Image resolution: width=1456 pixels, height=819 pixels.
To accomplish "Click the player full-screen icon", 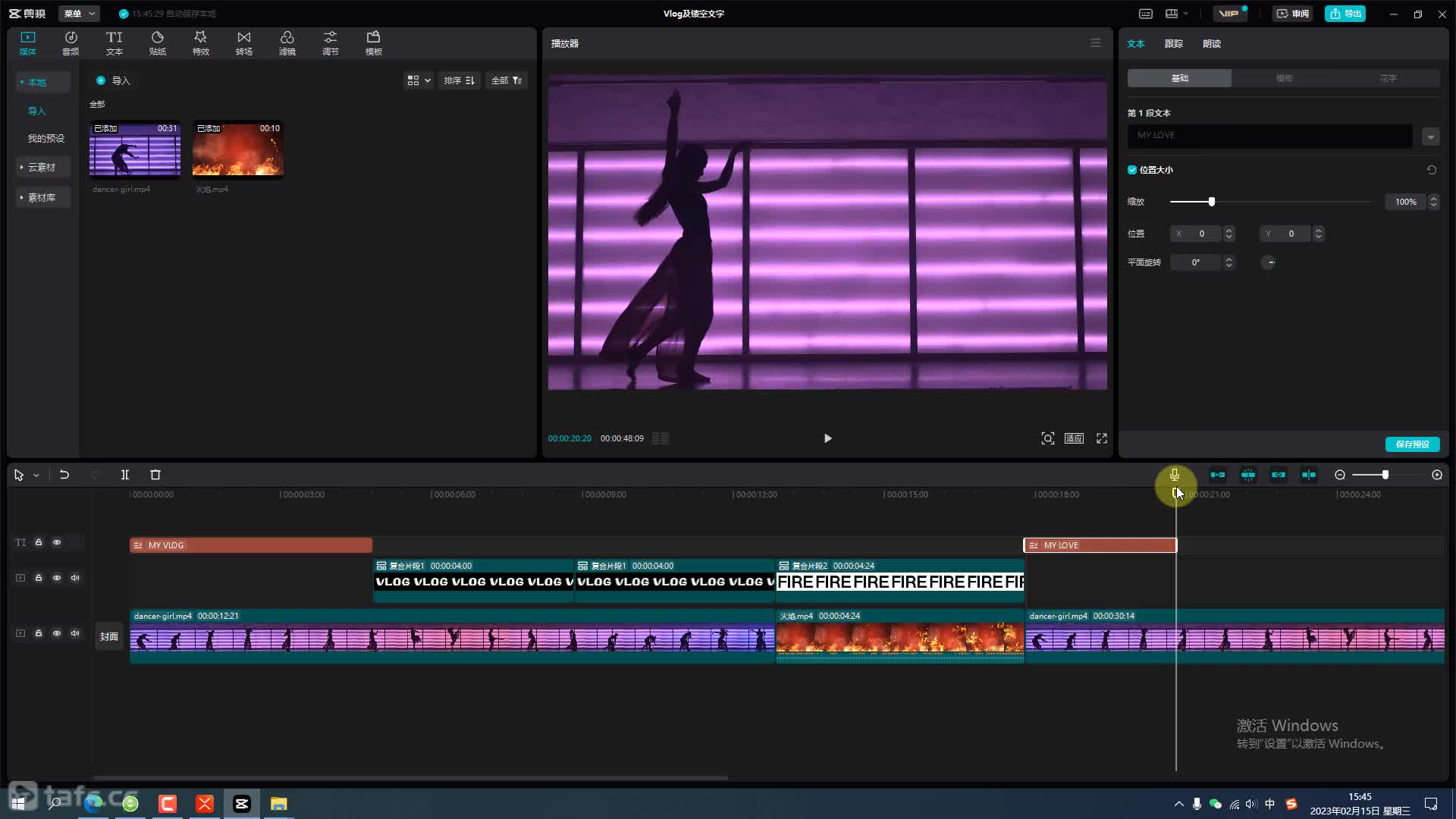I will click(1102, 438).
